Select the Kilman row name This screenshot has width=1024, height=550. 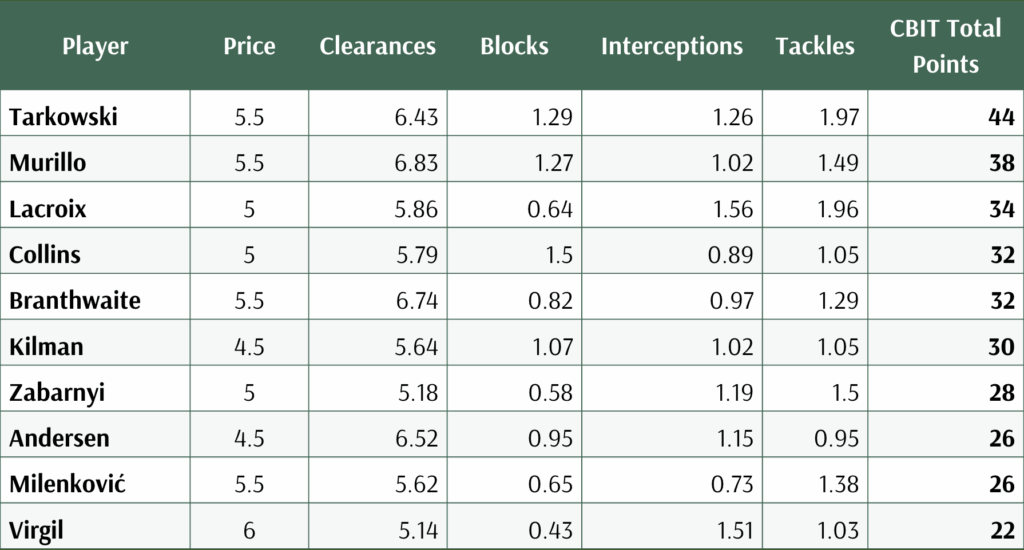(46, 347)
